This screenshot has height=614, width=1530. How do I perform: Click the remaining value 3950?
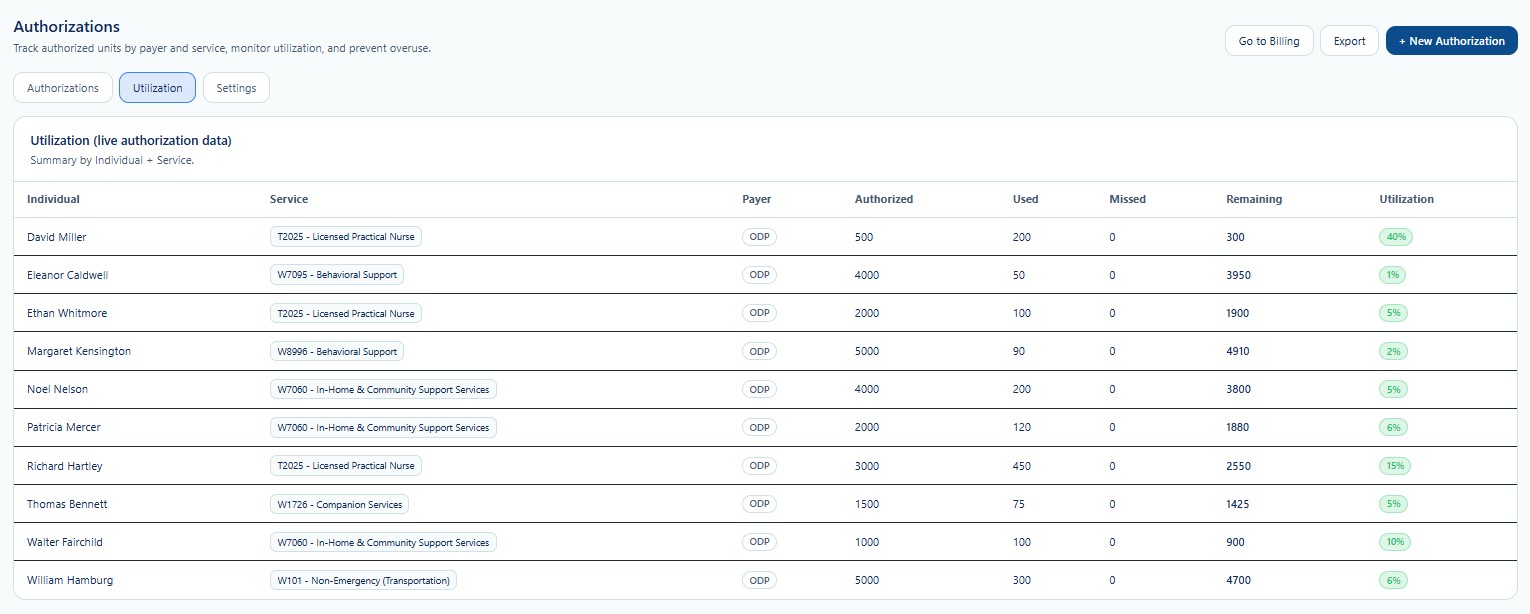1238,275
